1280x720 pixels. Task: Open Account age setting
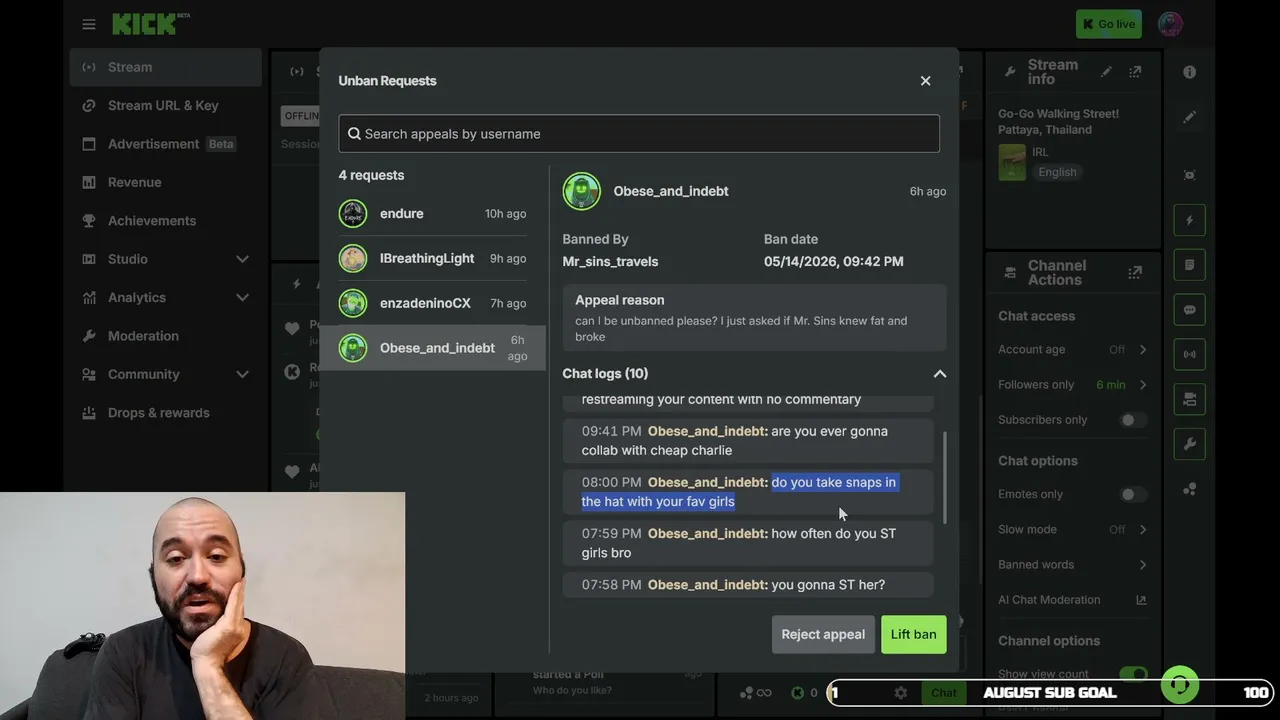click(x=1072, y=350)
